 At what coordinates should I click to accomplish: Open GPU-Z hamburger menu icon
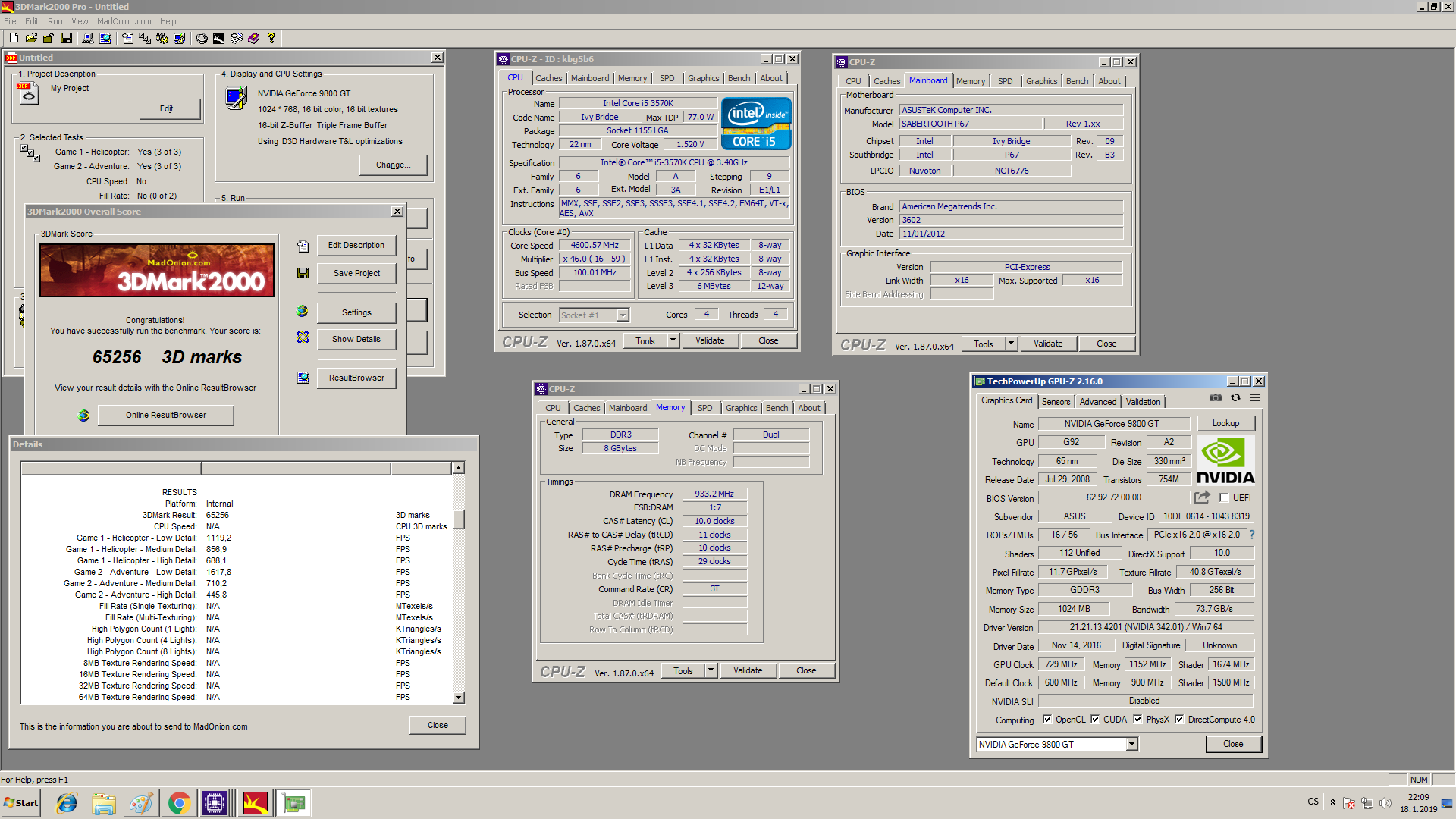tap(1255, 397)
